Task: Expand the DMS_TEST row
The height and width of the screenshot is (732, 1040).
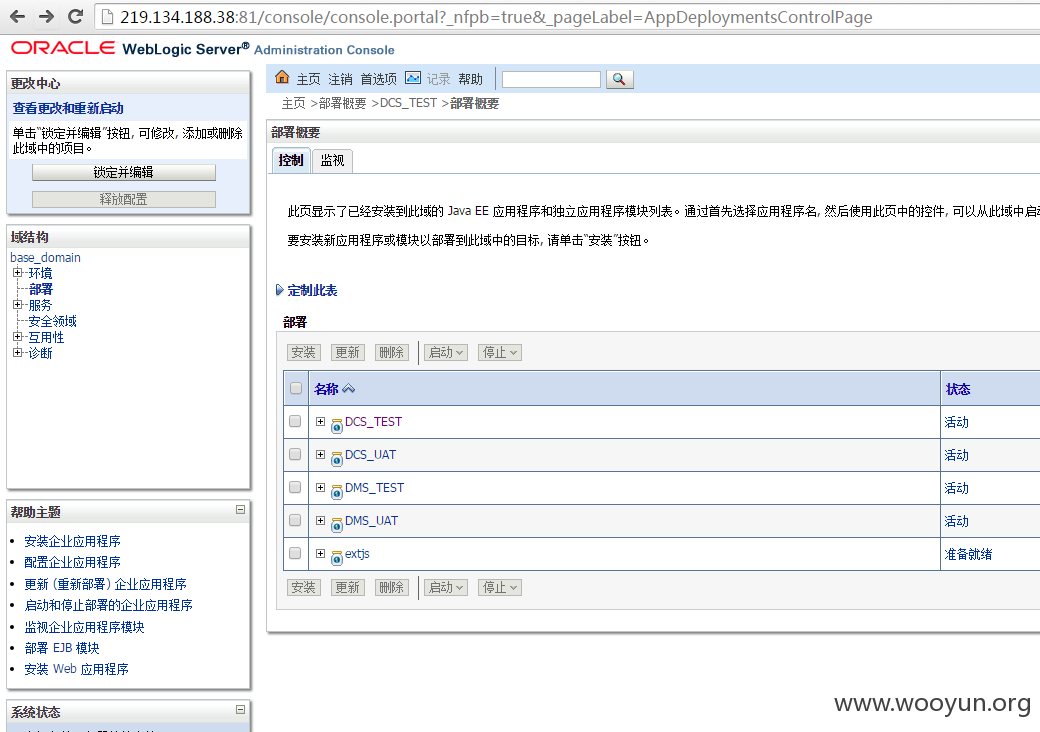Action: pyautogui.click(x=320, y=487)
